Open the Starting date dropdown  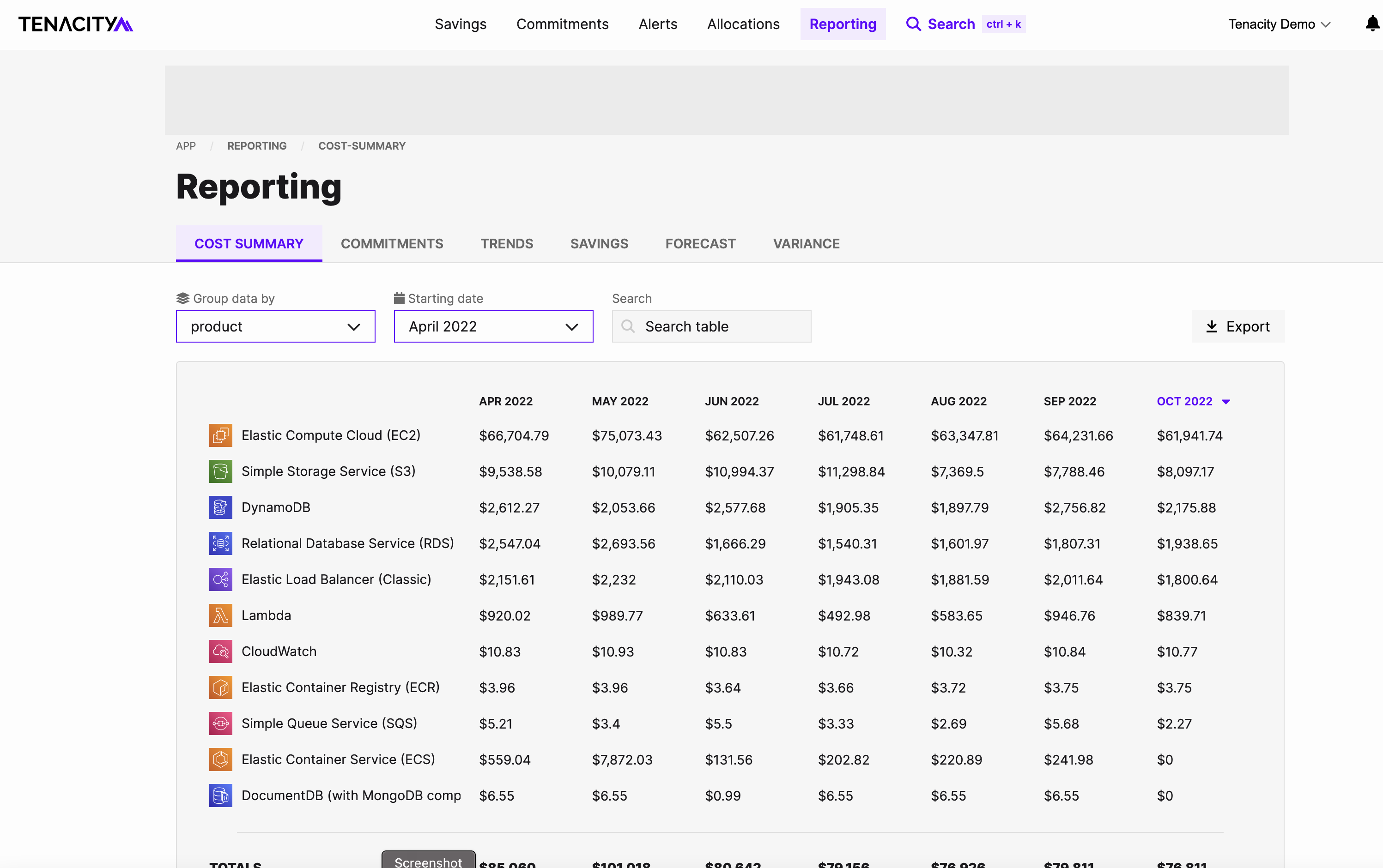[493, 326]
